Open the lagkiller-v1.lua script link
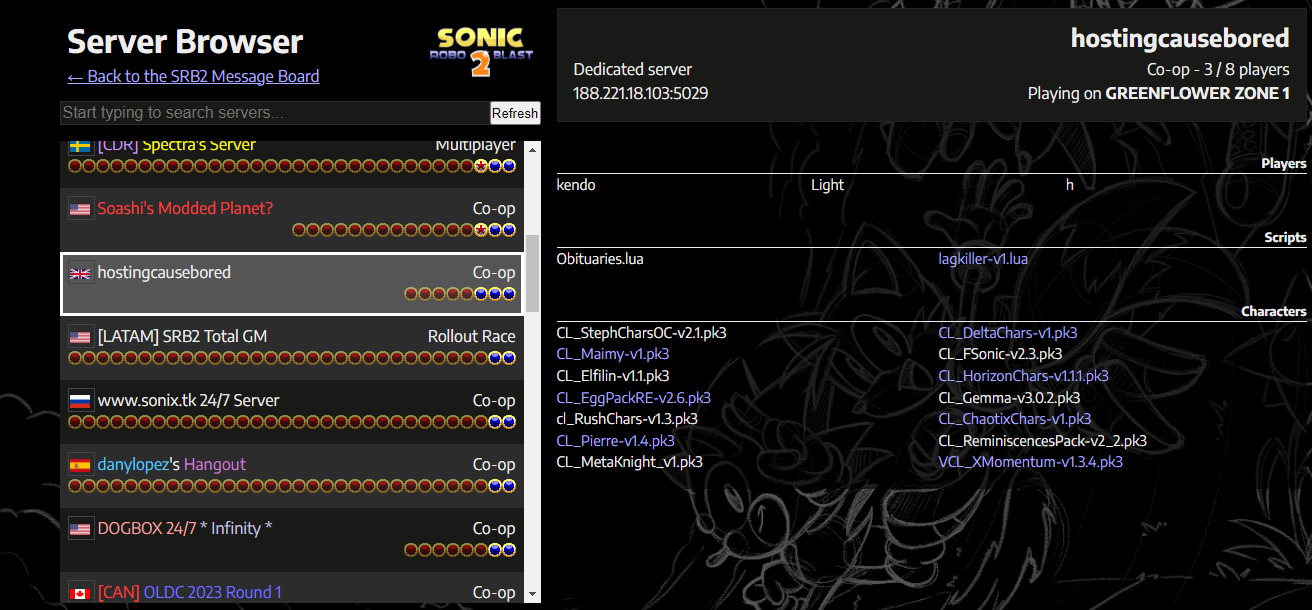 coord(983,259)
